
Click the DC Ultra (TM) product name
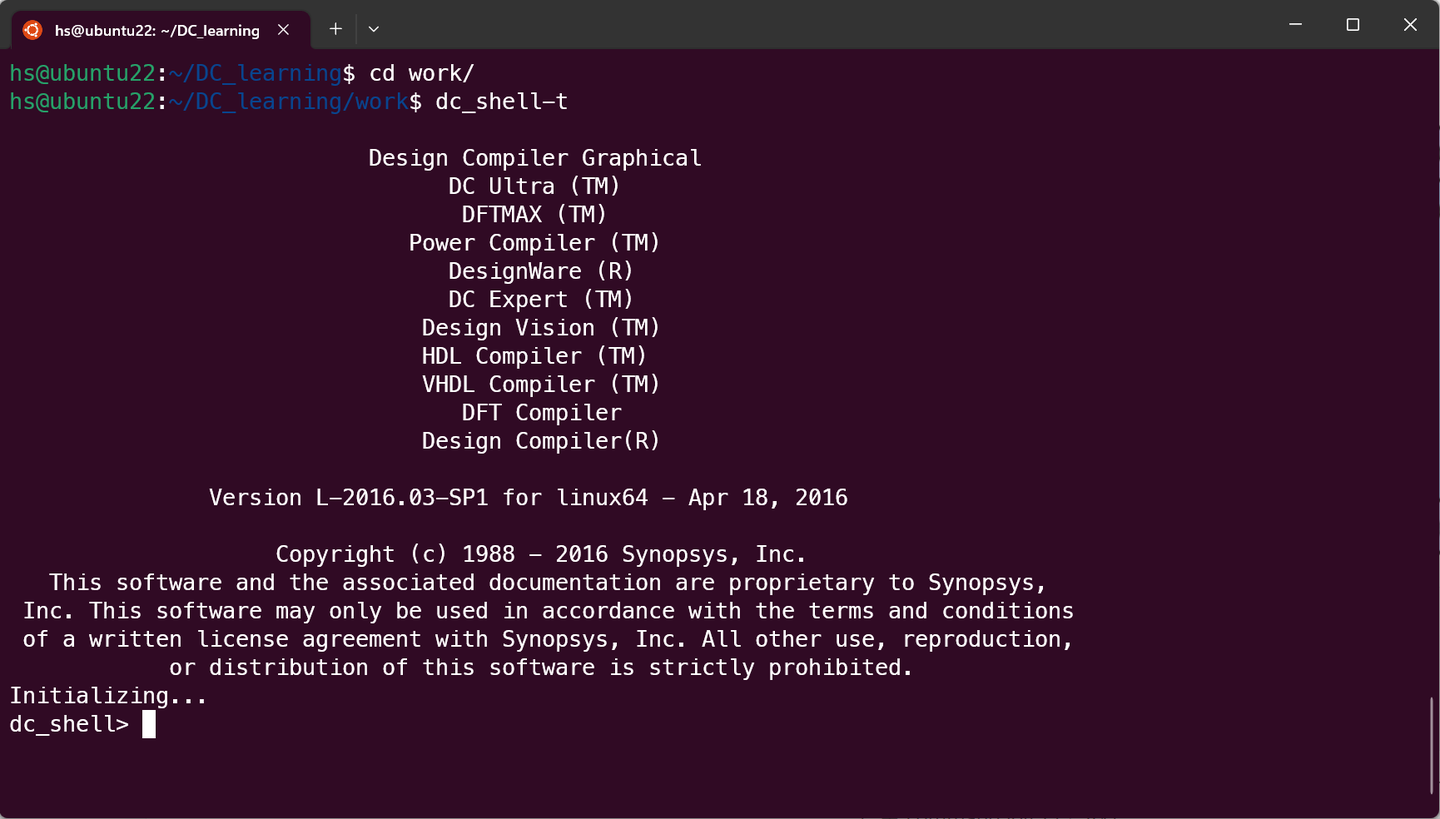click(x=534, y=186)
